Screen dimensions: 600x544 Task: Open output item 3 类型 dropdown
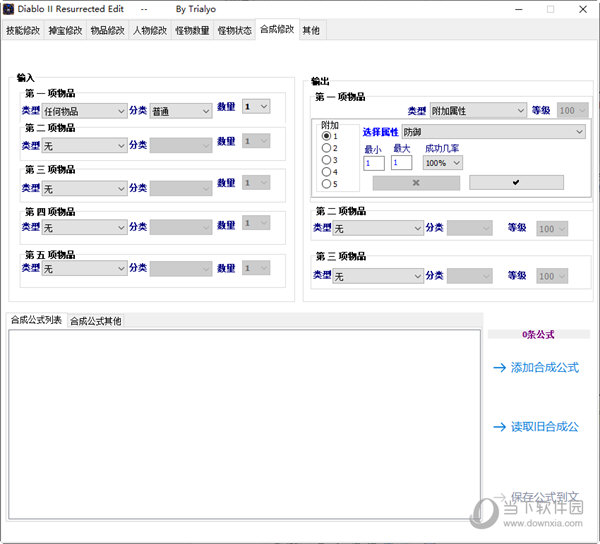pyautogui.click(x=378, y=276)
